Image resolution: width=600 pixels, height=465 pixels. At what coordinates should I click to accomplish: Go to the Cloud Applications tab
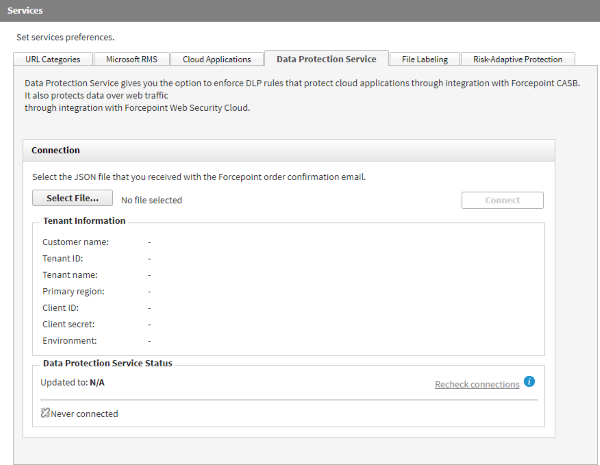pyautogui.click(x=217, y=59)
